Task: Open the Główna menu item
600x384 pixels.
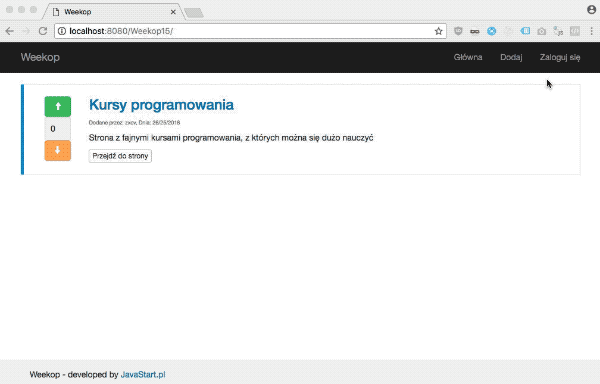Action: pyautogui.click(x=468, y=57)
